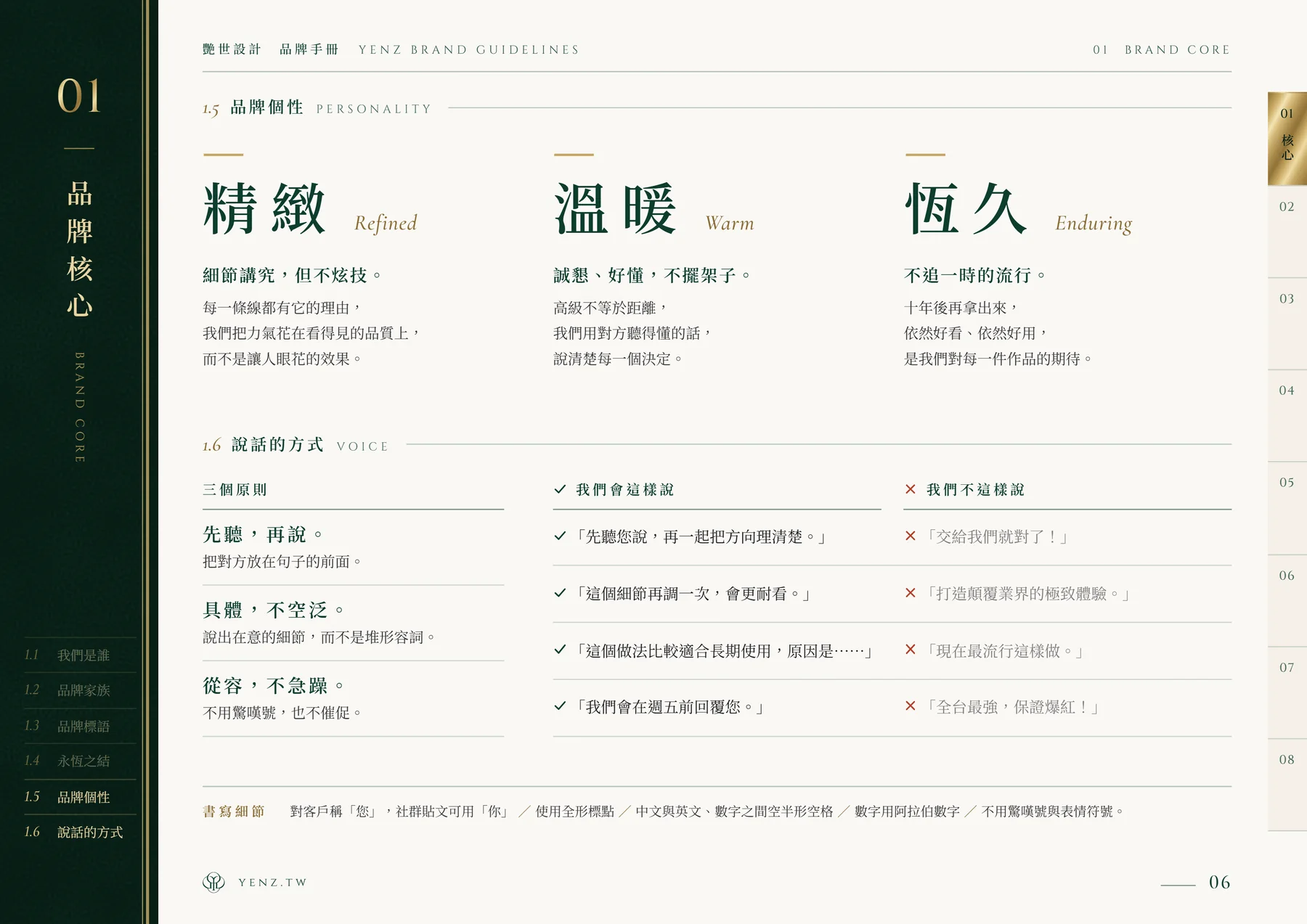1307x924 pixels.
Task: Switch to side tab 02
Action: (1287, 231)
